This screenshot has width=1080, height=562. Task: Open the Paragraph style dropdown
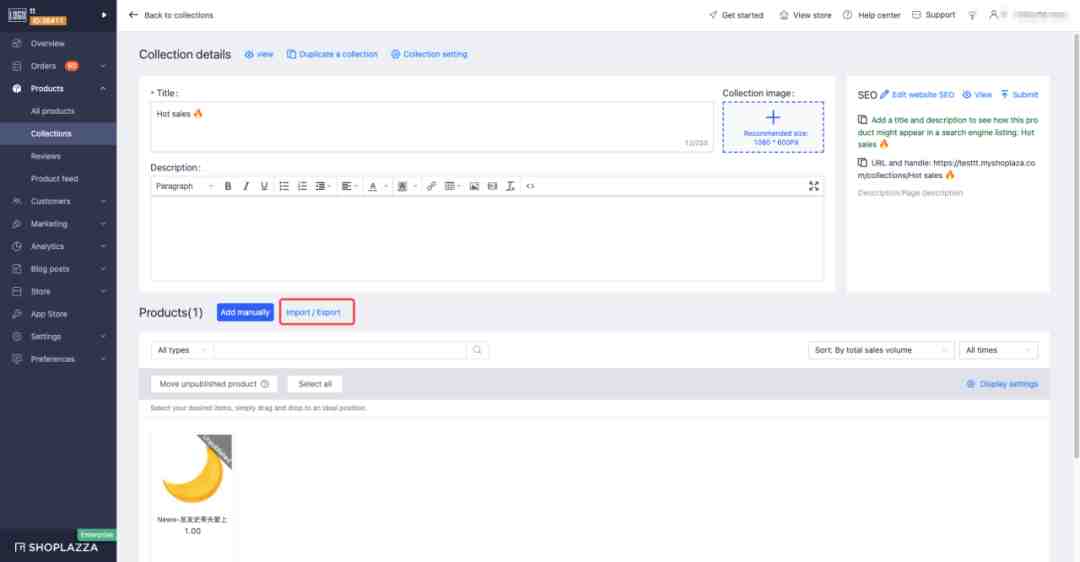(183, 186)
